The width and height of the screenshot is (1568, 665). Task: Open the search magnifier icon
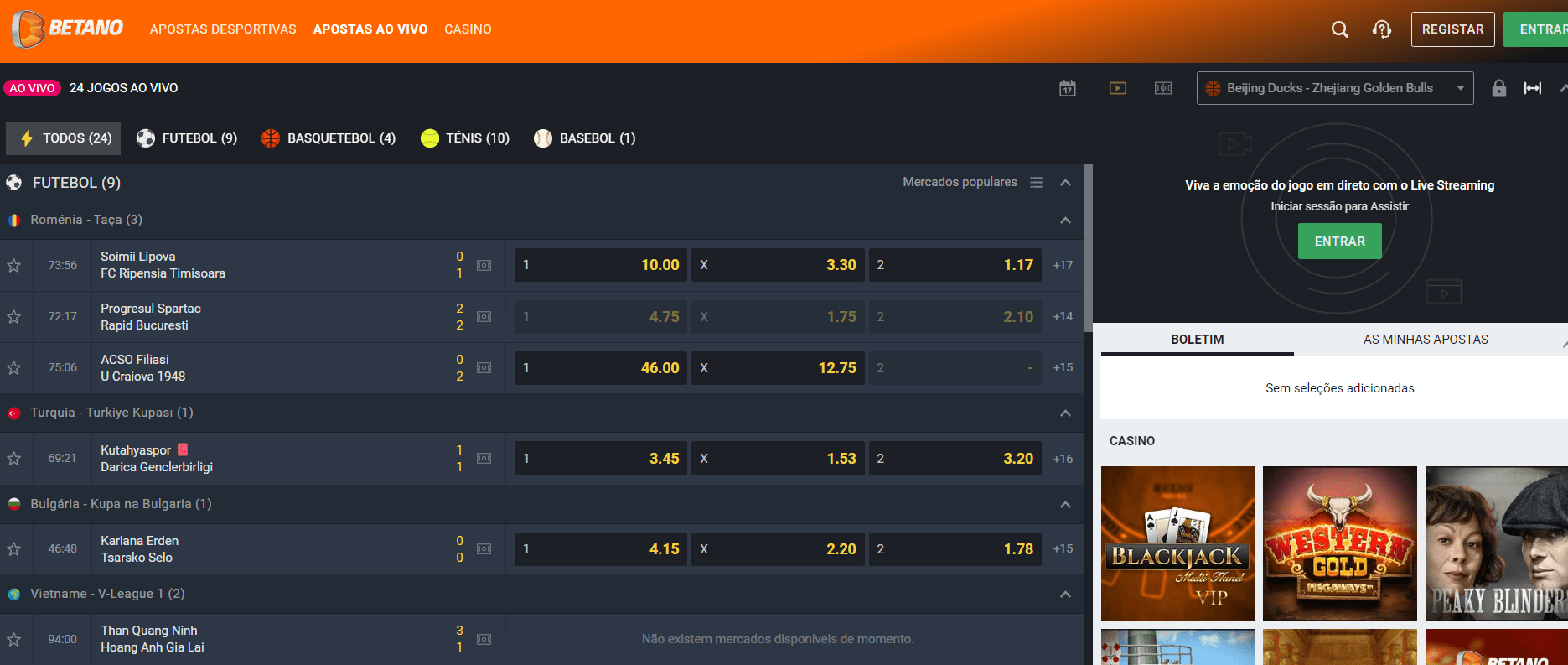click(x=1340, y=29)
